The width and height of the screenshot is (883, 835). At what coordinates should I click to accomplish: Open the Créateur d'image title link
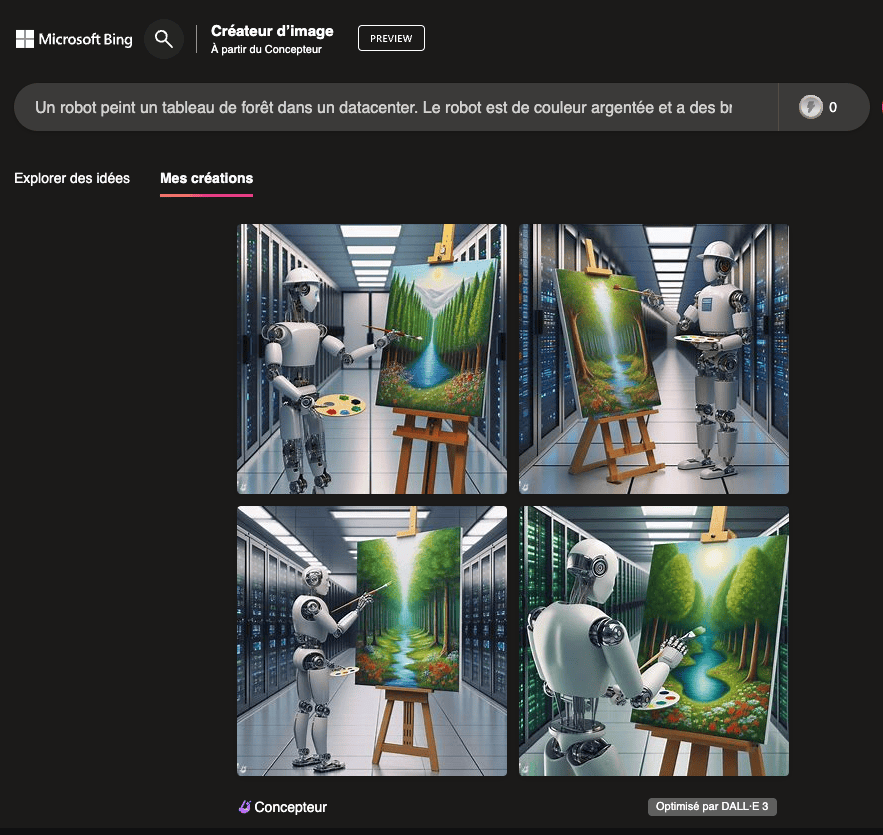coord(272,31)
